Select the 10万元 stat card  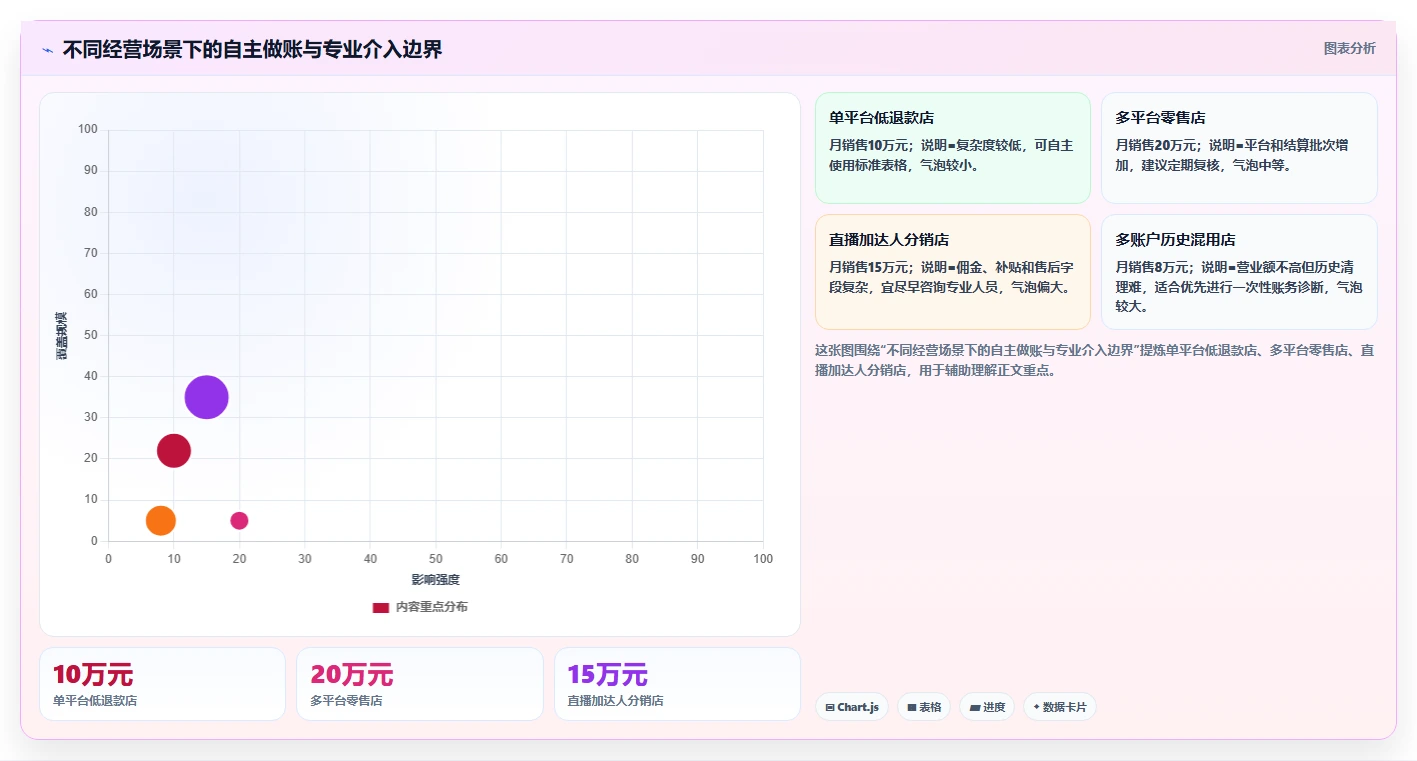[x=162, y=684]
